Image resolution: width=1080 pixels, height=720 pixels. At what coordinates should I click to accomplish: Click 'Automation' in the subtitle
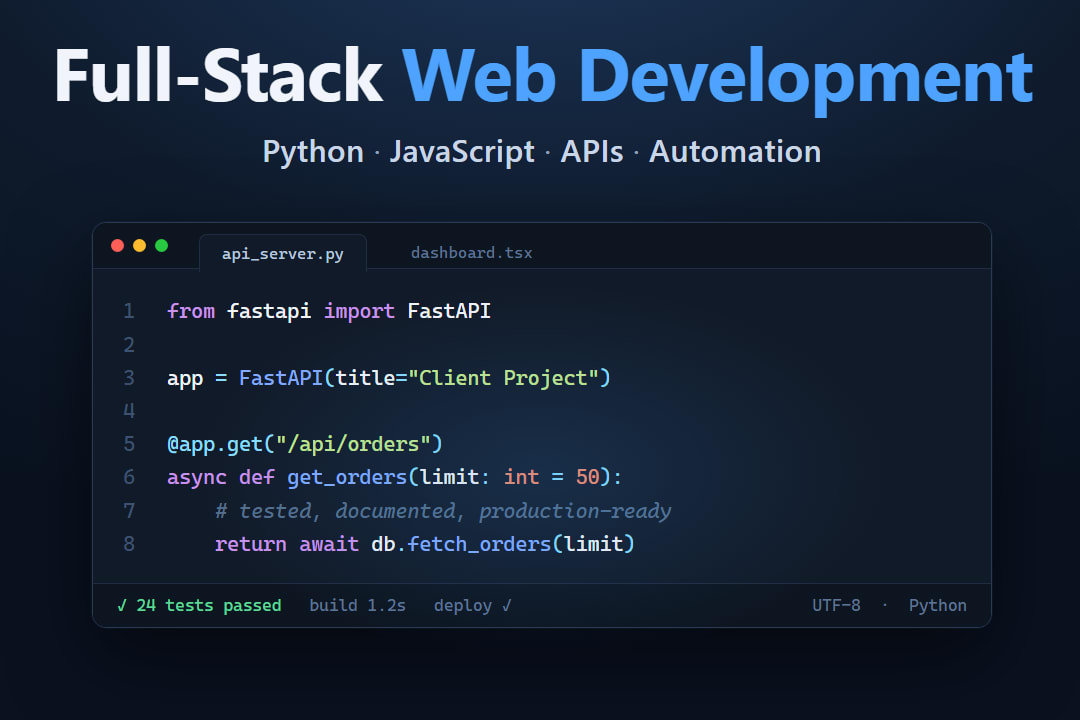735,152
